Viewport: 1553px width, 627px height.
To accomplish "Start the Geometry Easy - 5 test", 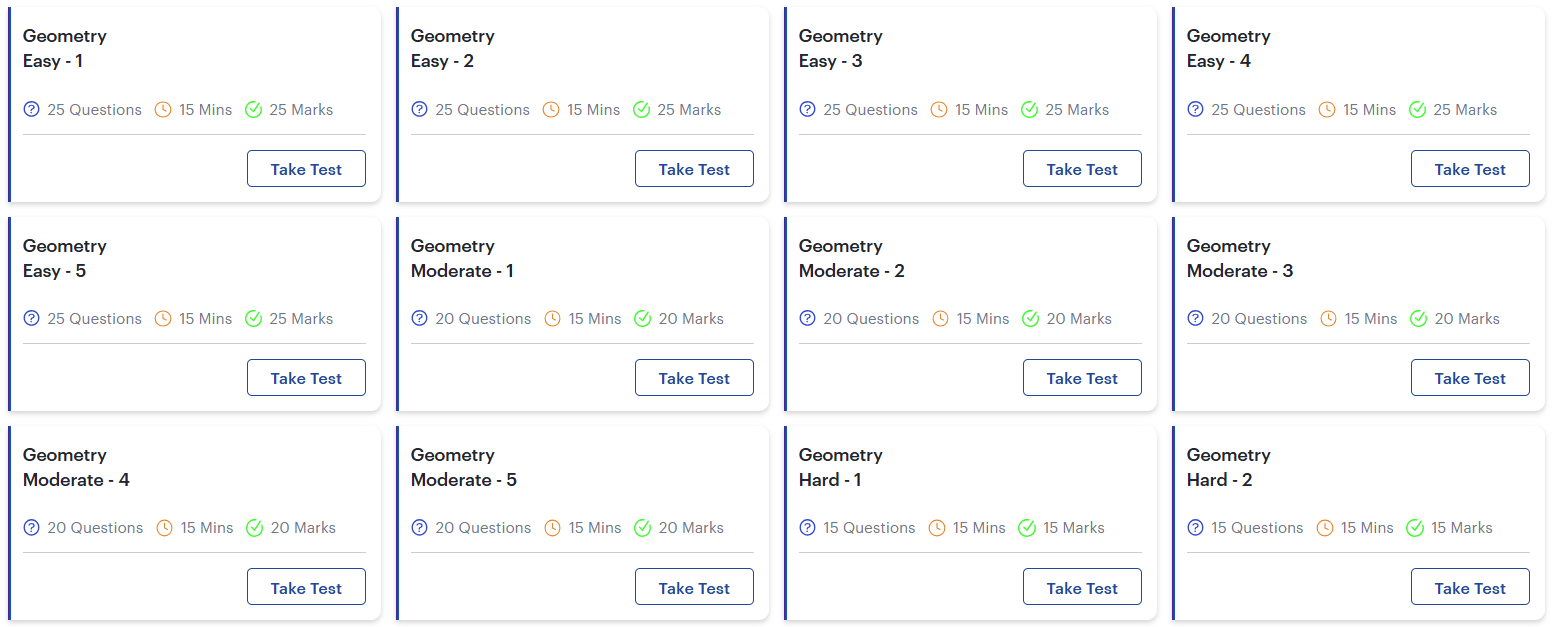I will (306, 377).
